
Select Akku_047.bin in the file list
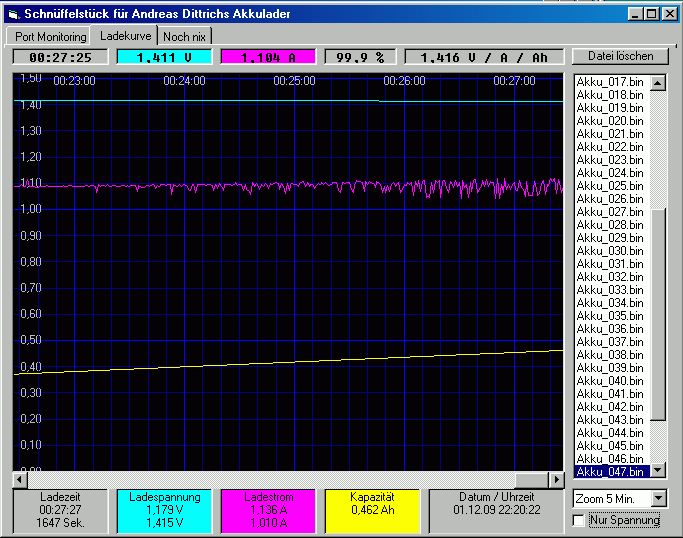point(610,471)
